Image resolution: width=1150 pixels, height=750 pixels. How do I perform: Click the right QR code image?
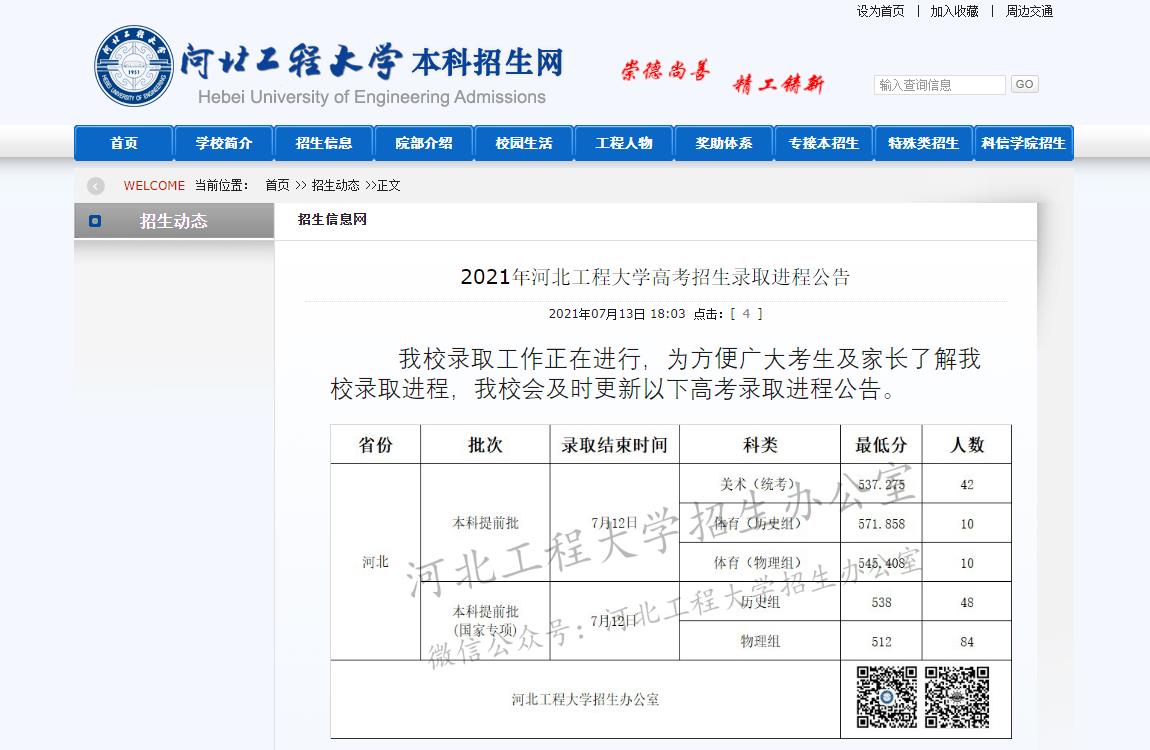pos(956,697)
